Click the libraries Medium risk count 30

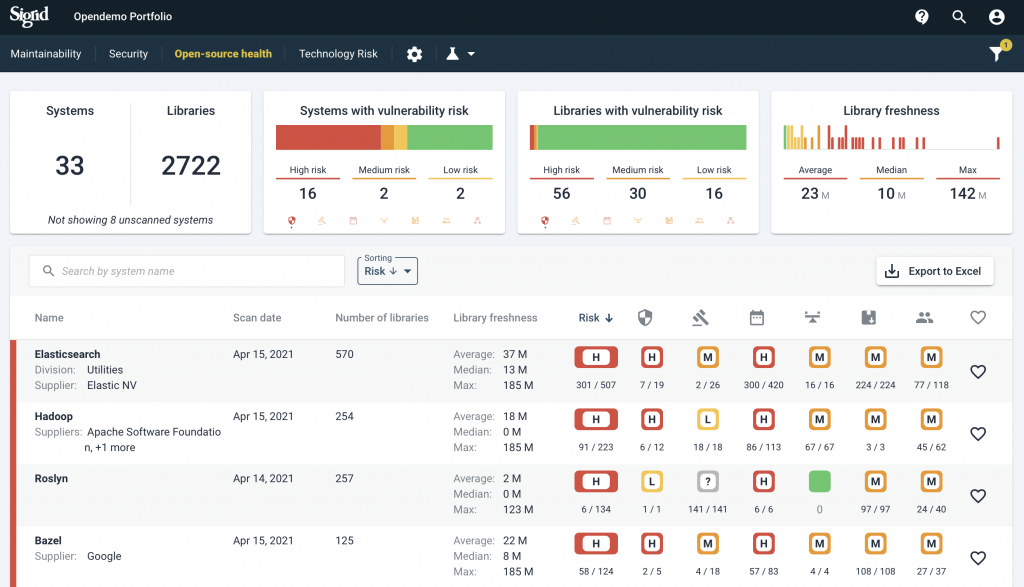637,193
